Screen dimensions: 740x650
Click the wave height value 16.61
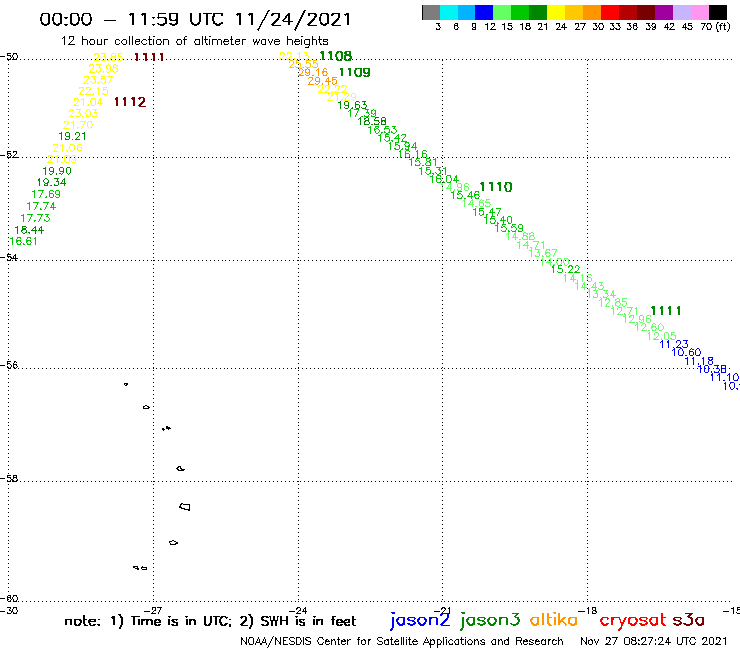(x=23, y=242)
